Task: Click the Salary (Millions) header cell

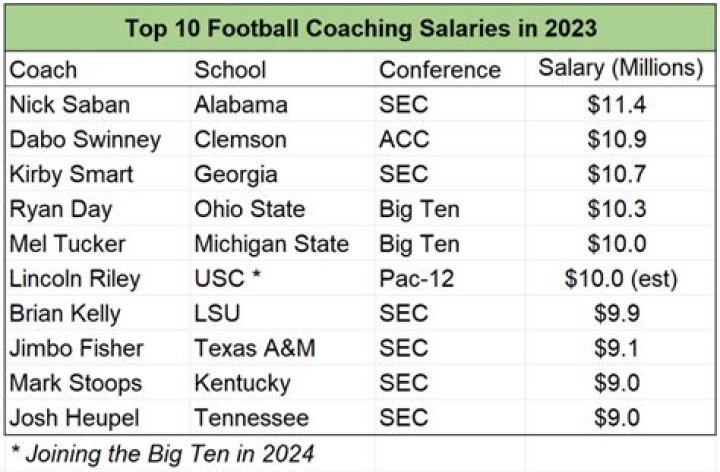Action: pyautogui.click(x=620, y=69)
